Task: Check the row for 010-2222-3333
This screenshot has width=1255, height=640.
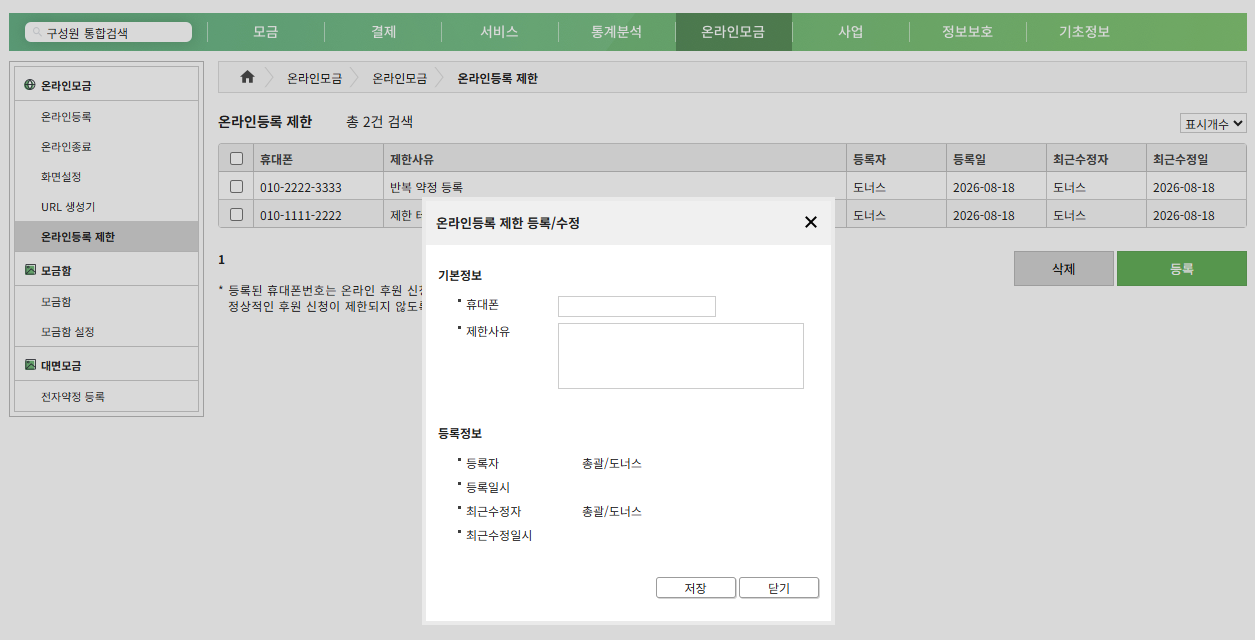Action: coord(236,186)
